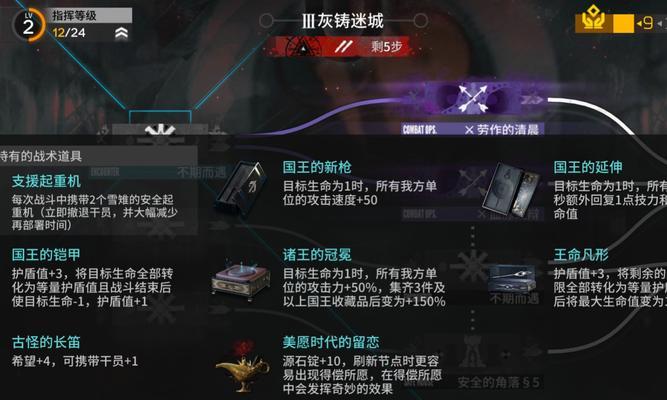Click the small arrow beside number 9
Viewport: 667px width, 400px height.
tap(639, 23)
